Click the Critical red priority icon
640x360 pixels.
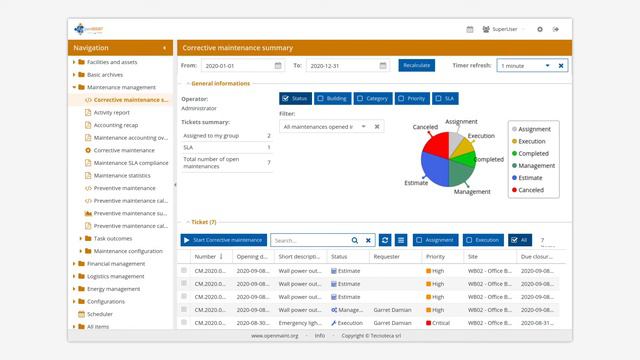(428, 323)
